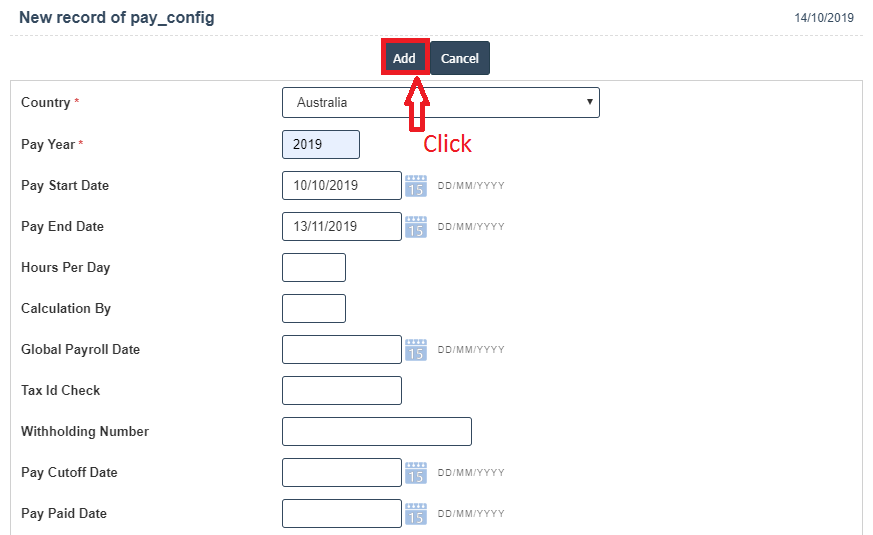Select the Pay End Date text box
The width and height of the screenshot is (873, 535).
(341, 227)
